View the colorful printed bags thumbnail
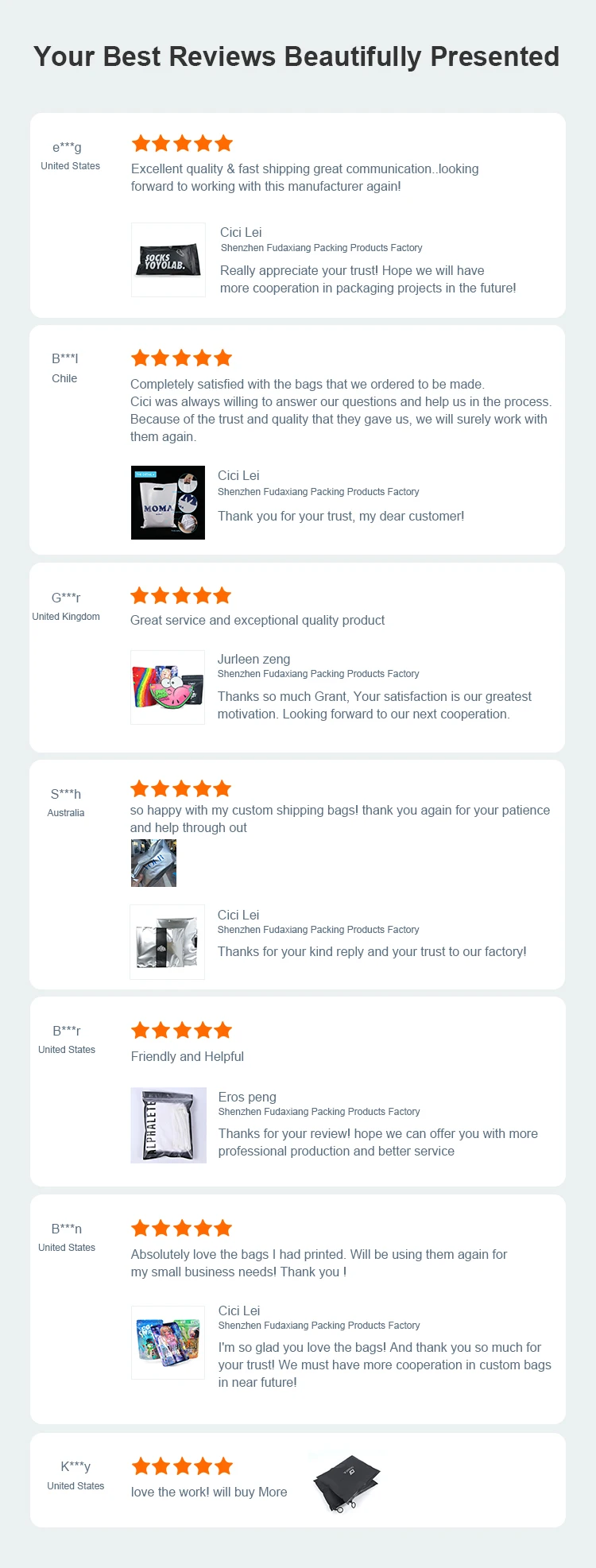The image size is (596, 1568). [168, 1342]
